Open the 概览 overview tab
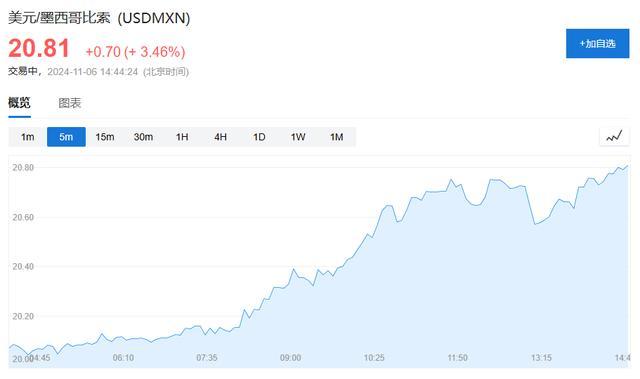 click(x=19, y=103)
